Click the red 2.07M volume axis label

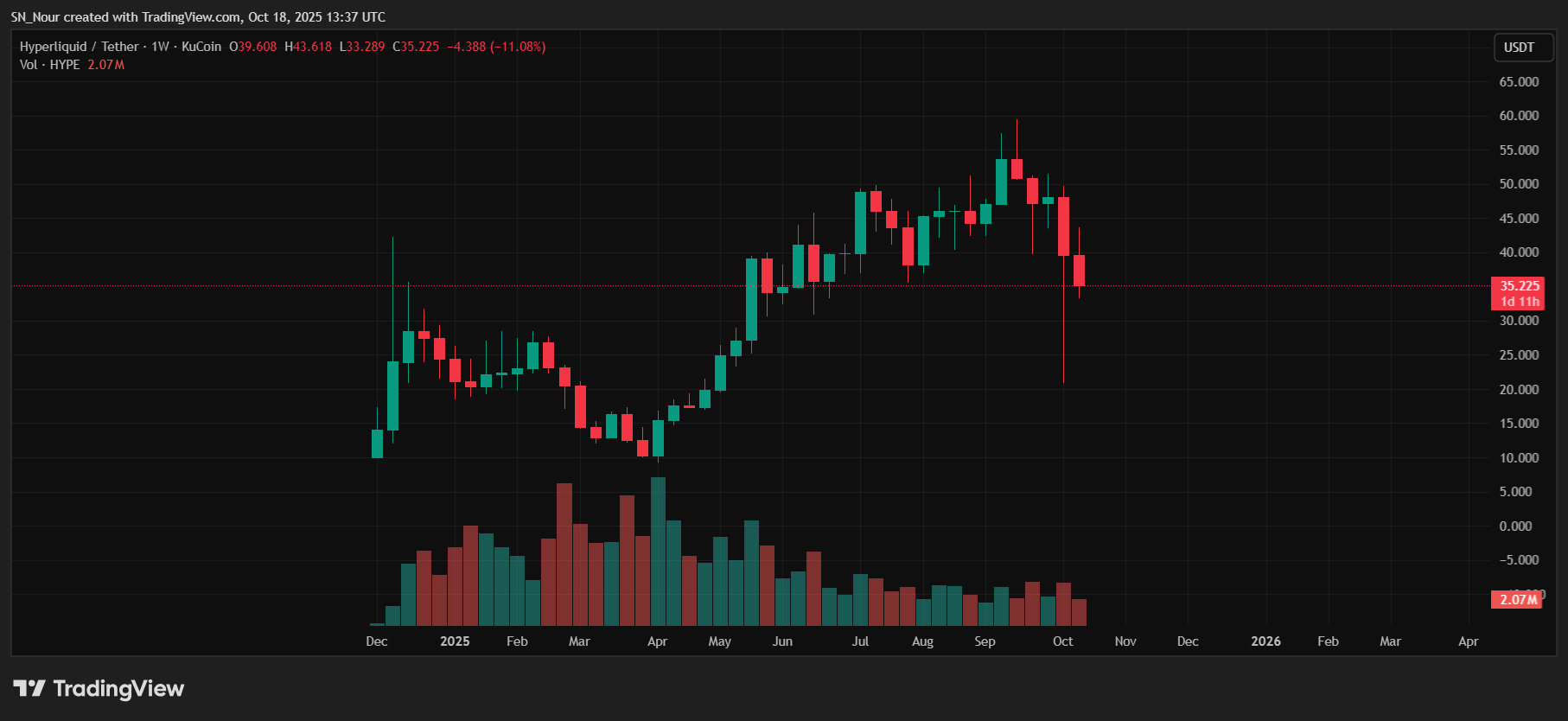(x=1517, y=599)
